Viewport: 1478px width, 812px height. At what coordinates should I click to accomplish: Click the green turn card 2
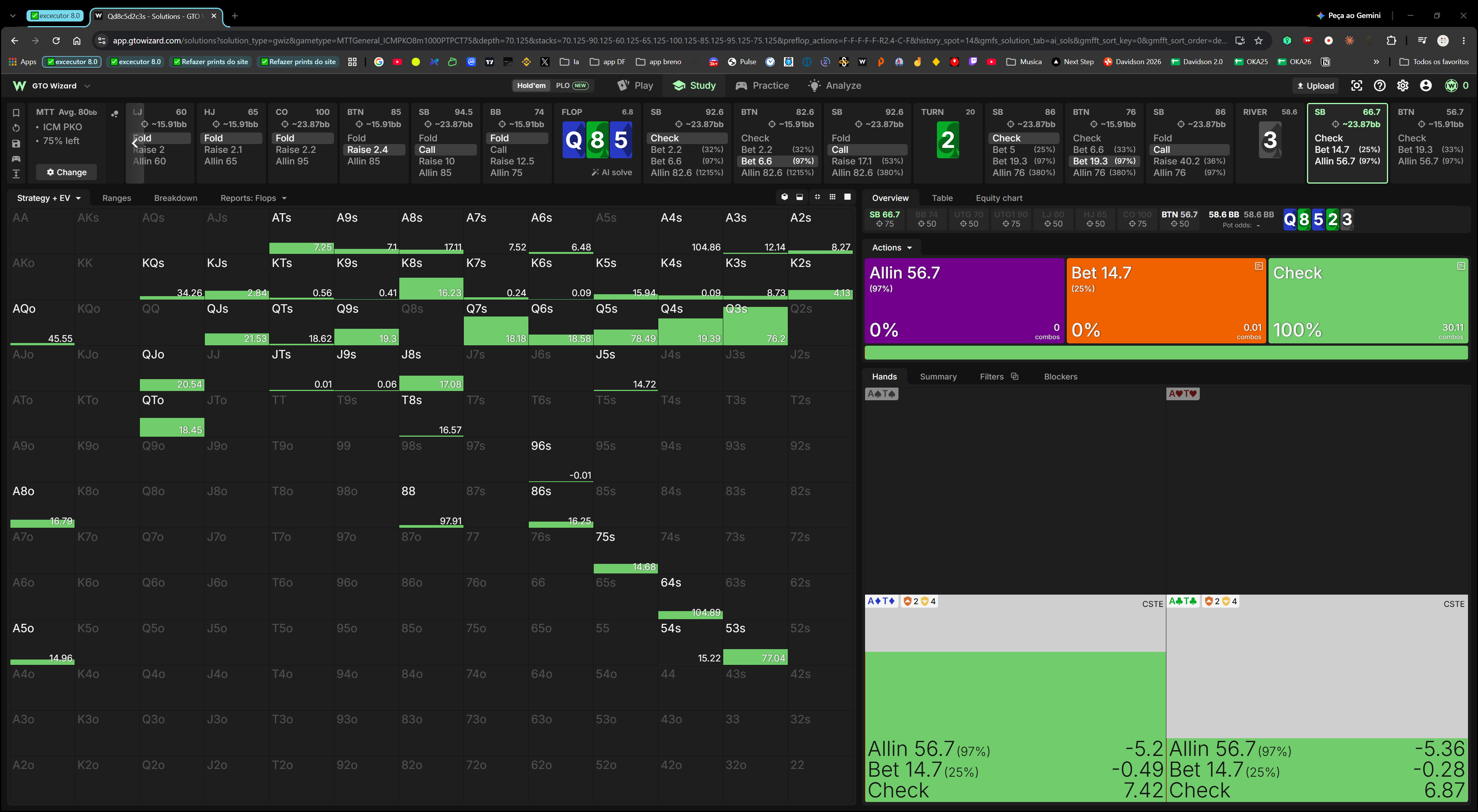pos(947,140)
